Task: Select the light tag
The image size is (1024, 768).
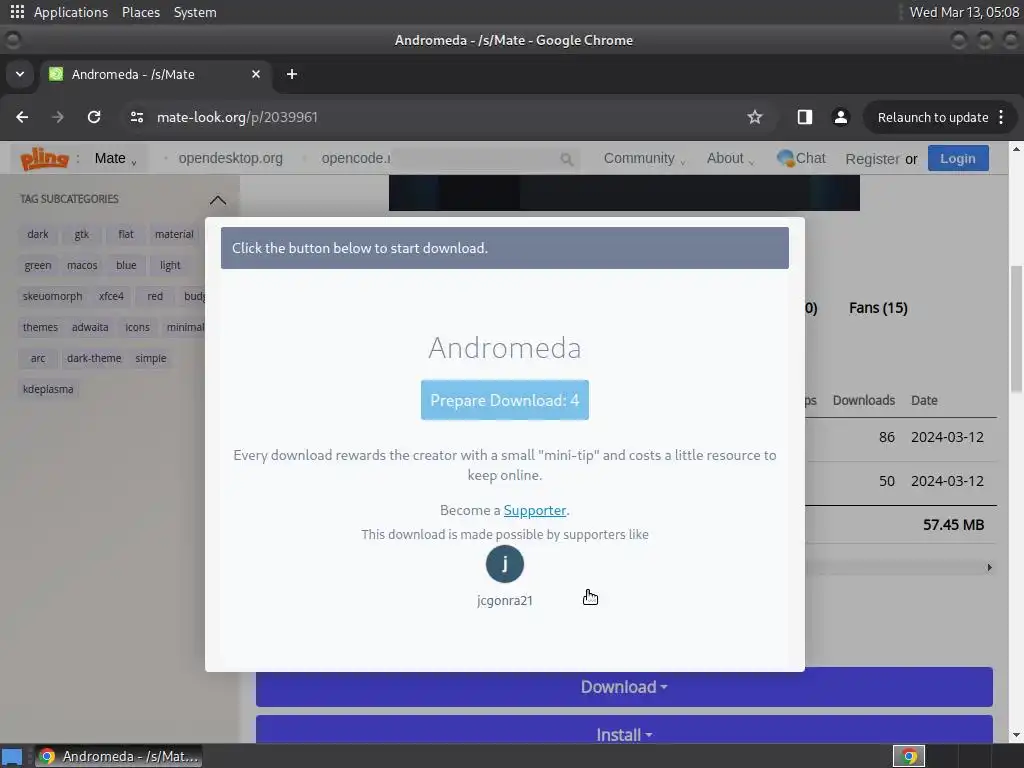Action: pos(170,265)
